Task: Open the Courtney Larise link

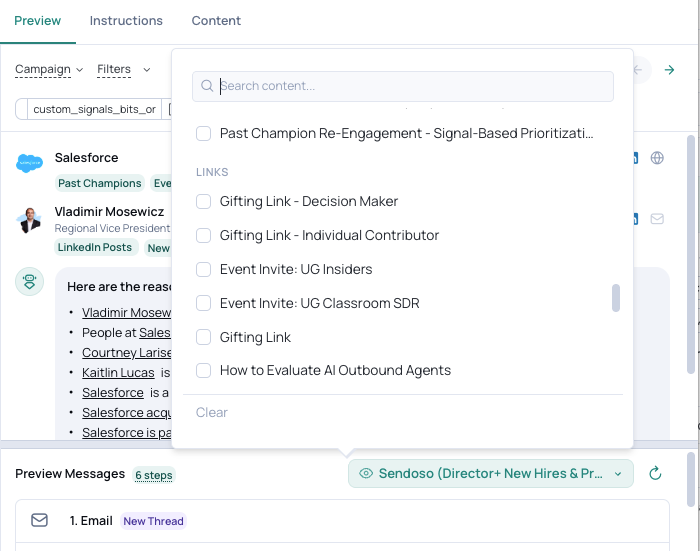Action: [x=126, y=352]
